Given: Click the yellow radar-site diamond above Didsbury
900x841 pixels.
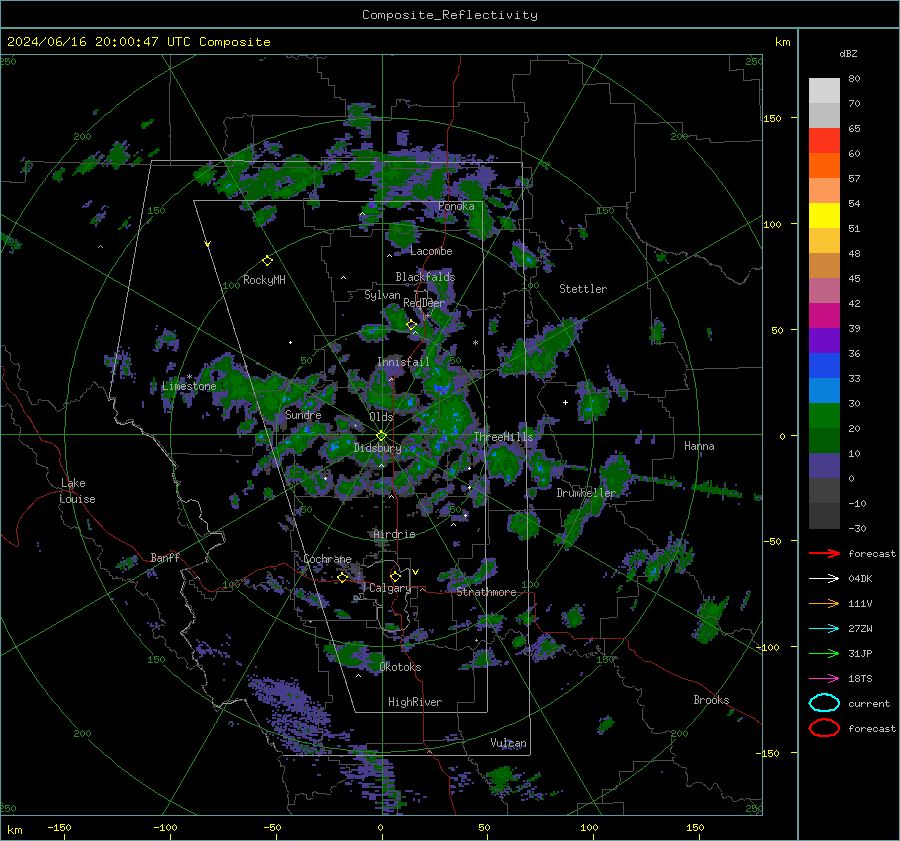Looking at the screenshot, I should pyautogui.click(x=381, y=436).
